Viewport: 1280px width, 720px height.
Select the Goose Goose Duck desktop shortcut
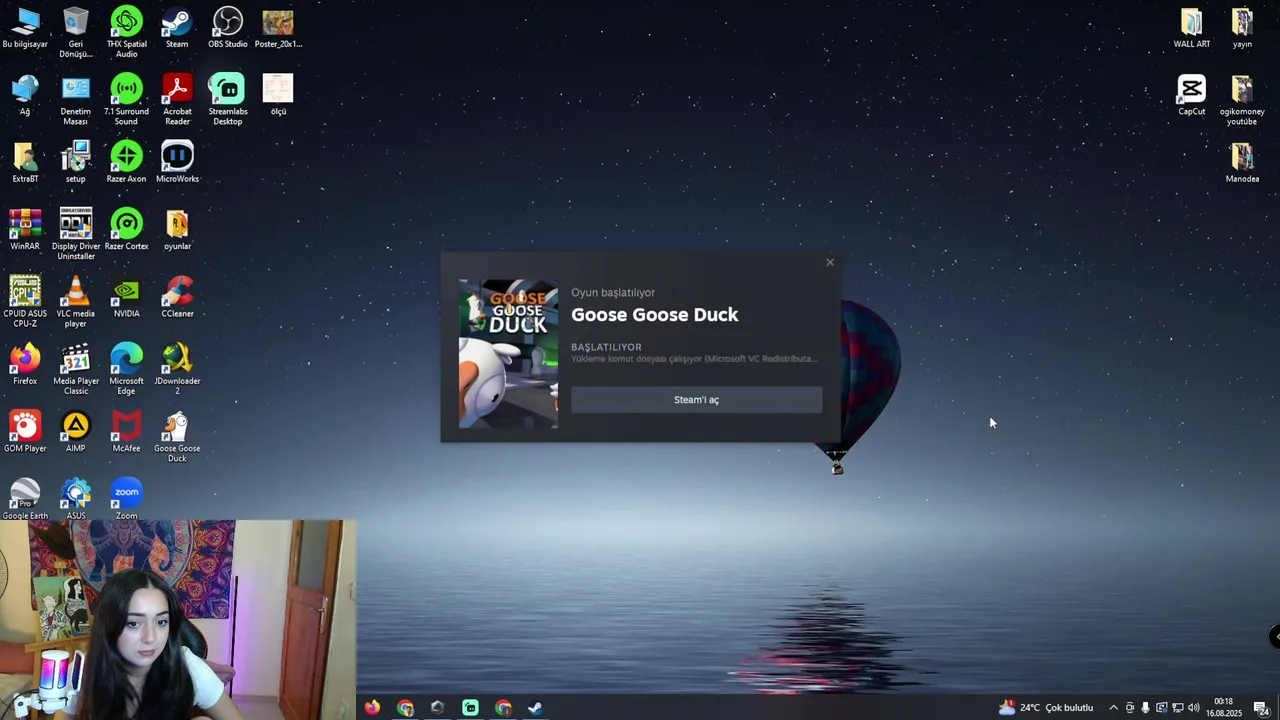coord(177,437)
